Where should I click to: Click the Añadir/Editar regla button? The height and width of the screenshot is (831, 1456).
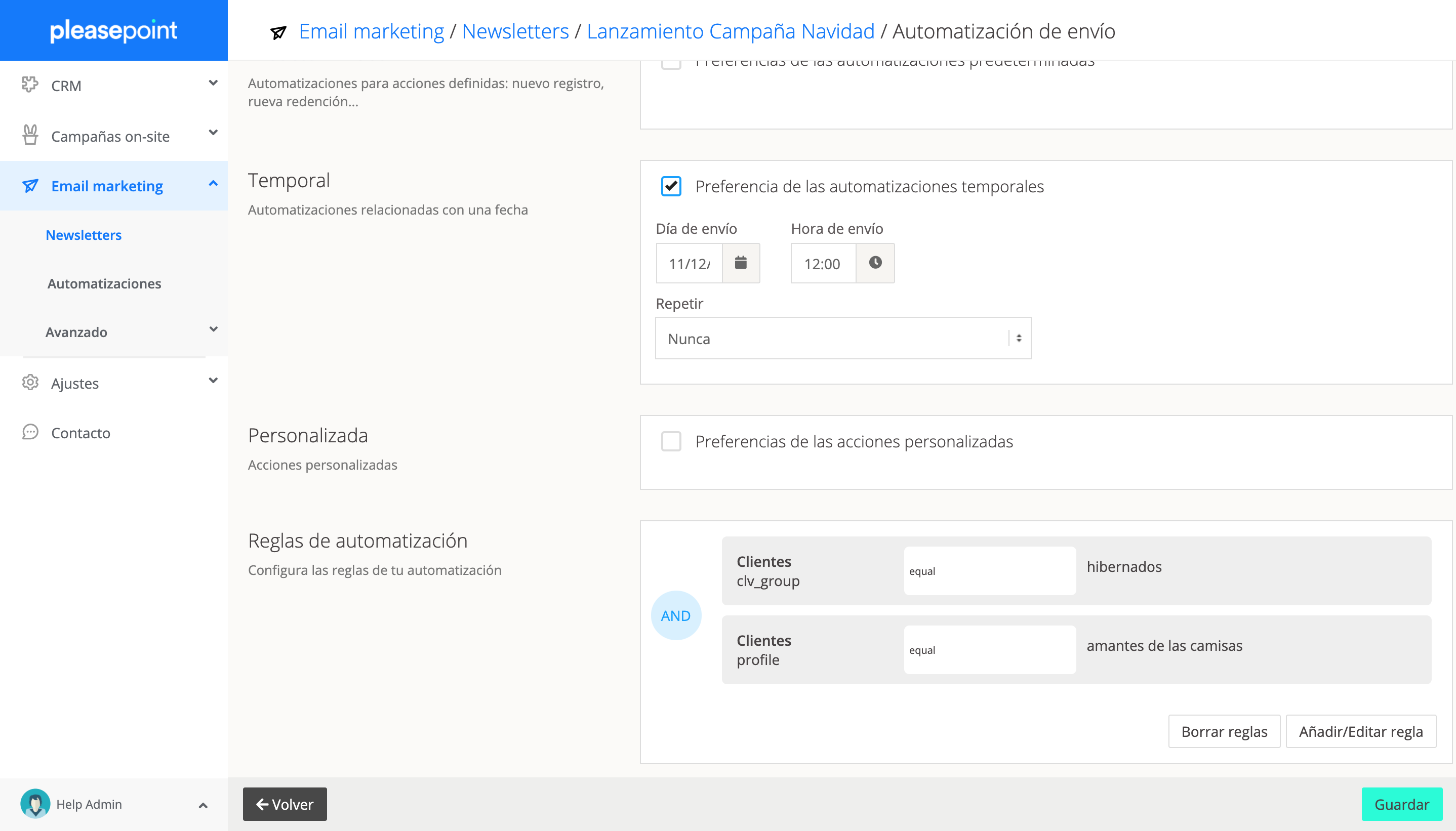click(x=1360, y=731)
